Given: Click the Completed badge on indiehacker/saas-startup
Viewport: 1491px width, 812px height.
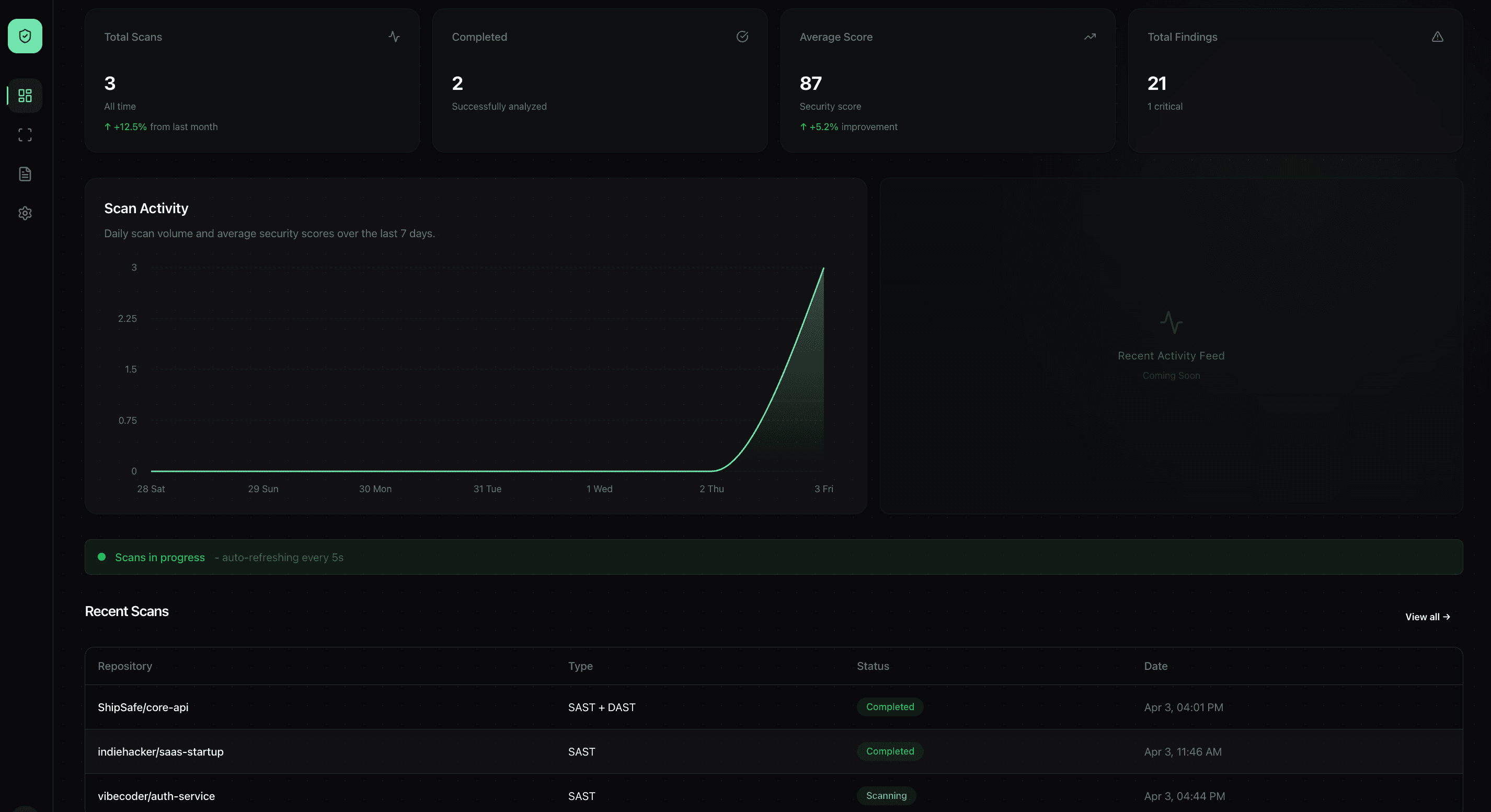Looking at the screenshot, I should tap(890, 751).
